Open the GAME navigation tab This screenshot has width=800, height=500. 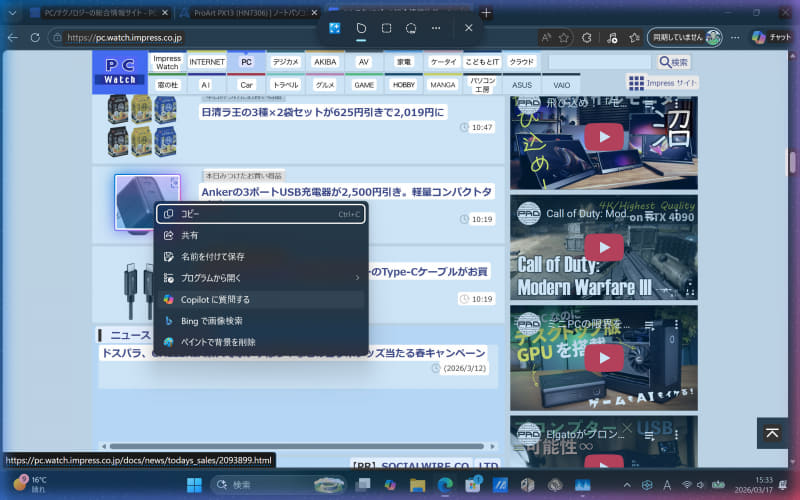(x=364, y=85)
